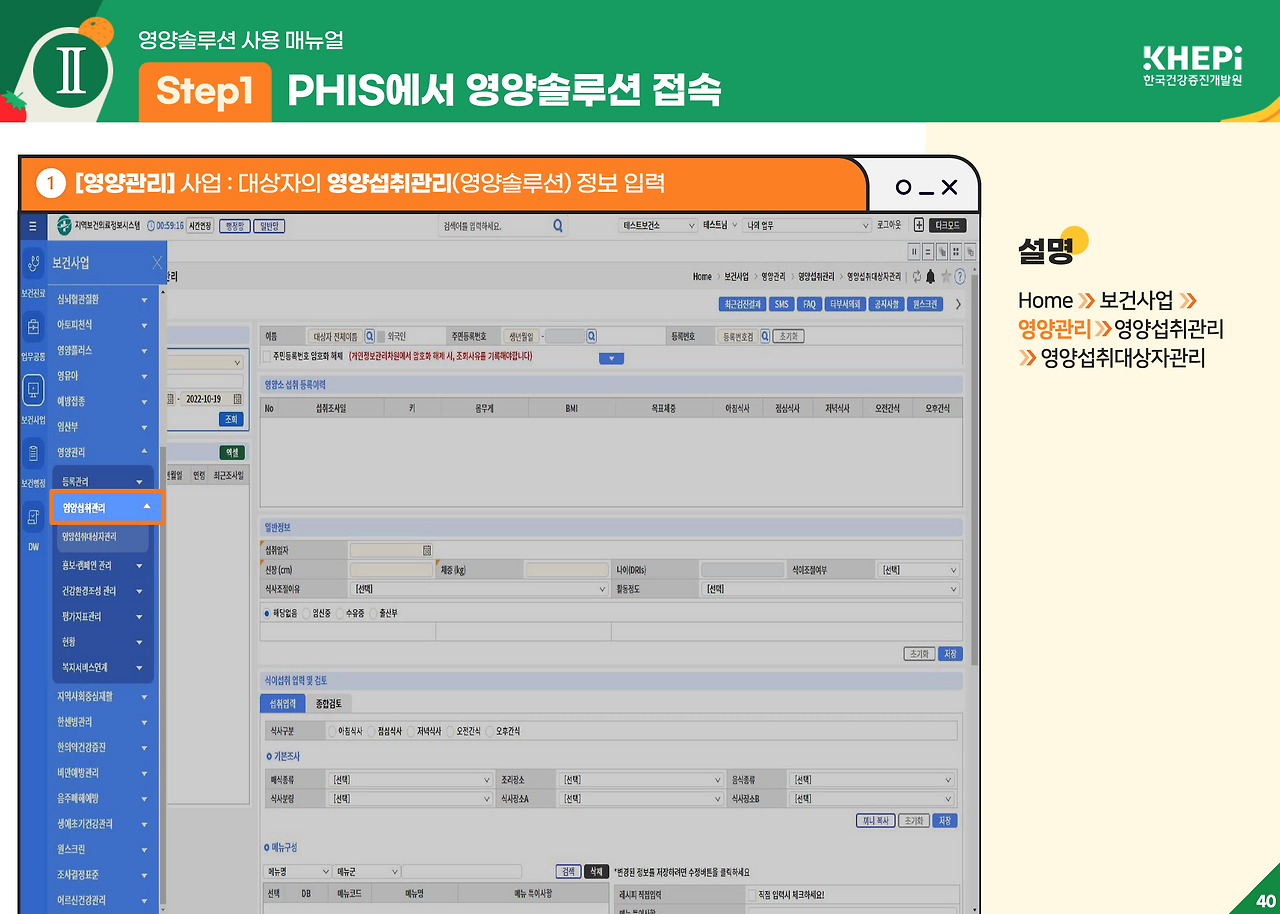Select the 해당없음 radio button
The height and width of the screenshot is (914, 1280).
click(x=266, y=614)
